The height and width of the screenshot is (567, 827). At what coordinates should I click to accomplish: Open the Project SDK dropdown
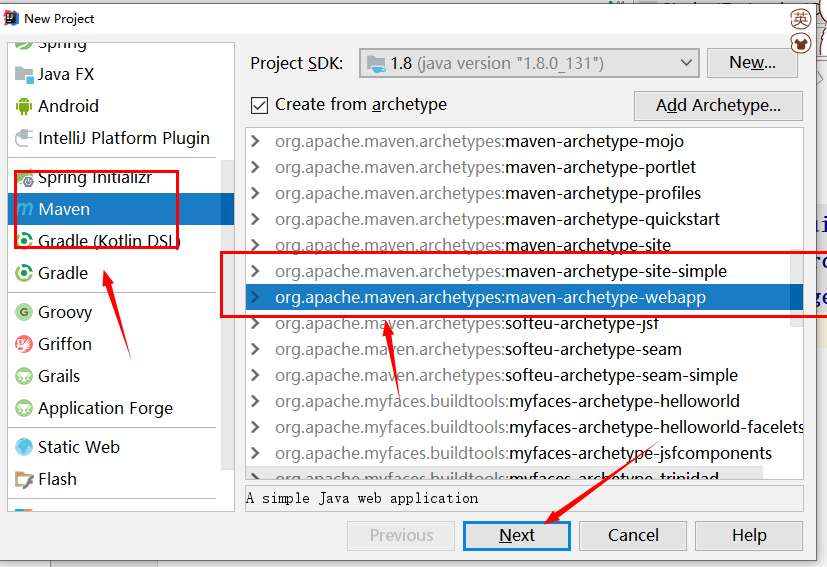click(529, 63)
